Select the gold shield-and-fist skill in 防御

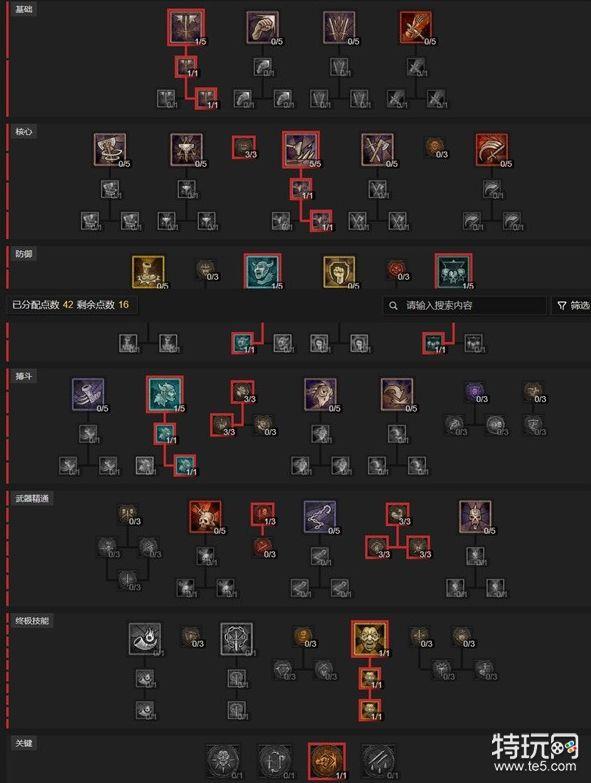point(339,272)
